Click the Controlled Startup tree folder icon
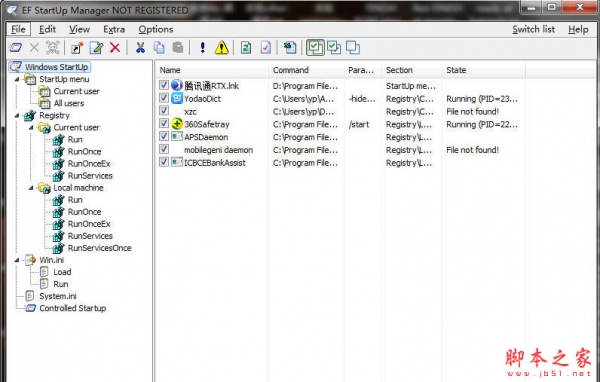The image size is (600, 382). [30, 308]
